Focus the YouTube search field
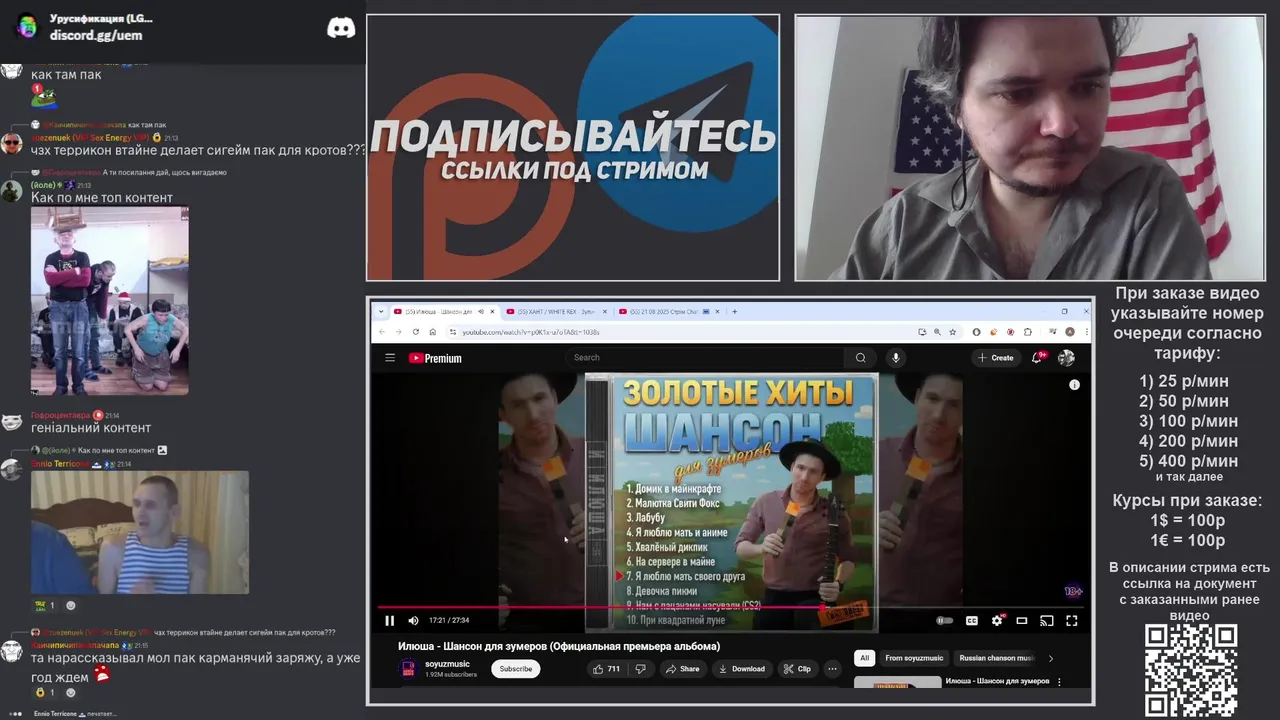The width and height of the screenshot is (1280, 720). click(x=705, y=357)
